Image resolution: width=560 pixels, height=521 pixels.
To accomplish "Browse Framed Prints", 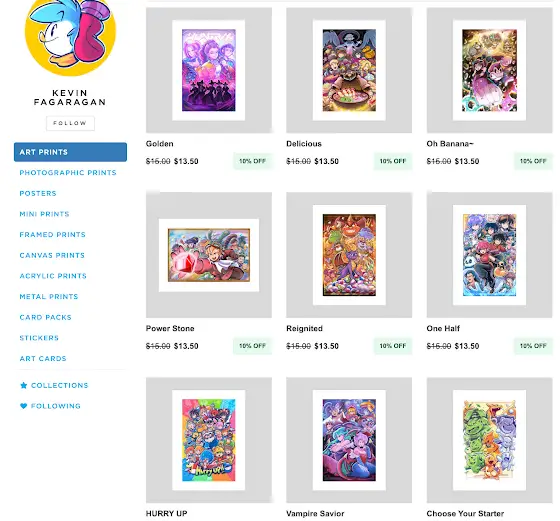I will (x=52, y=235).
